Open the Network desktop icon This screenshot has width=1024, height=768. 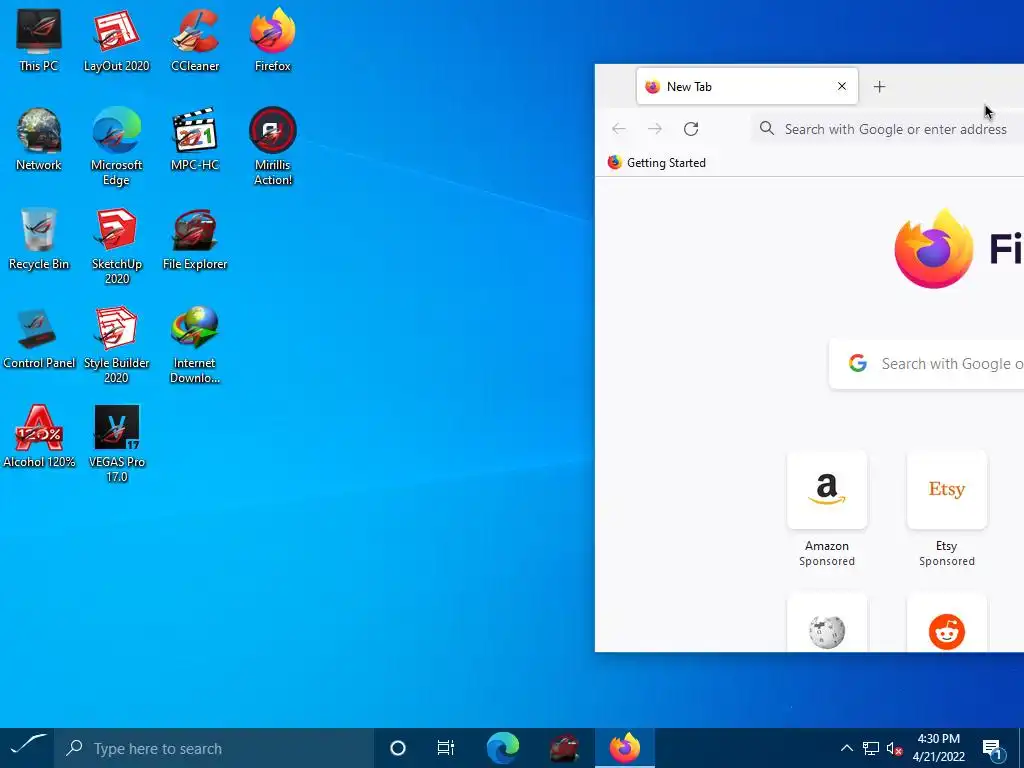tap(39, 139)
